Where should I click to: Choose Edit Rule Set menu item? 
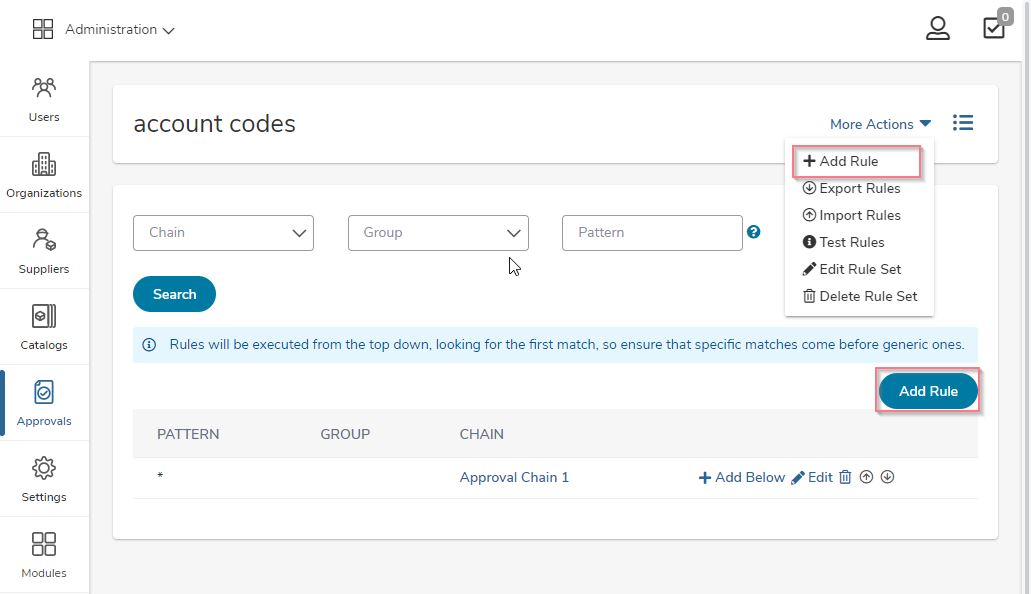[x=851, y=269]
